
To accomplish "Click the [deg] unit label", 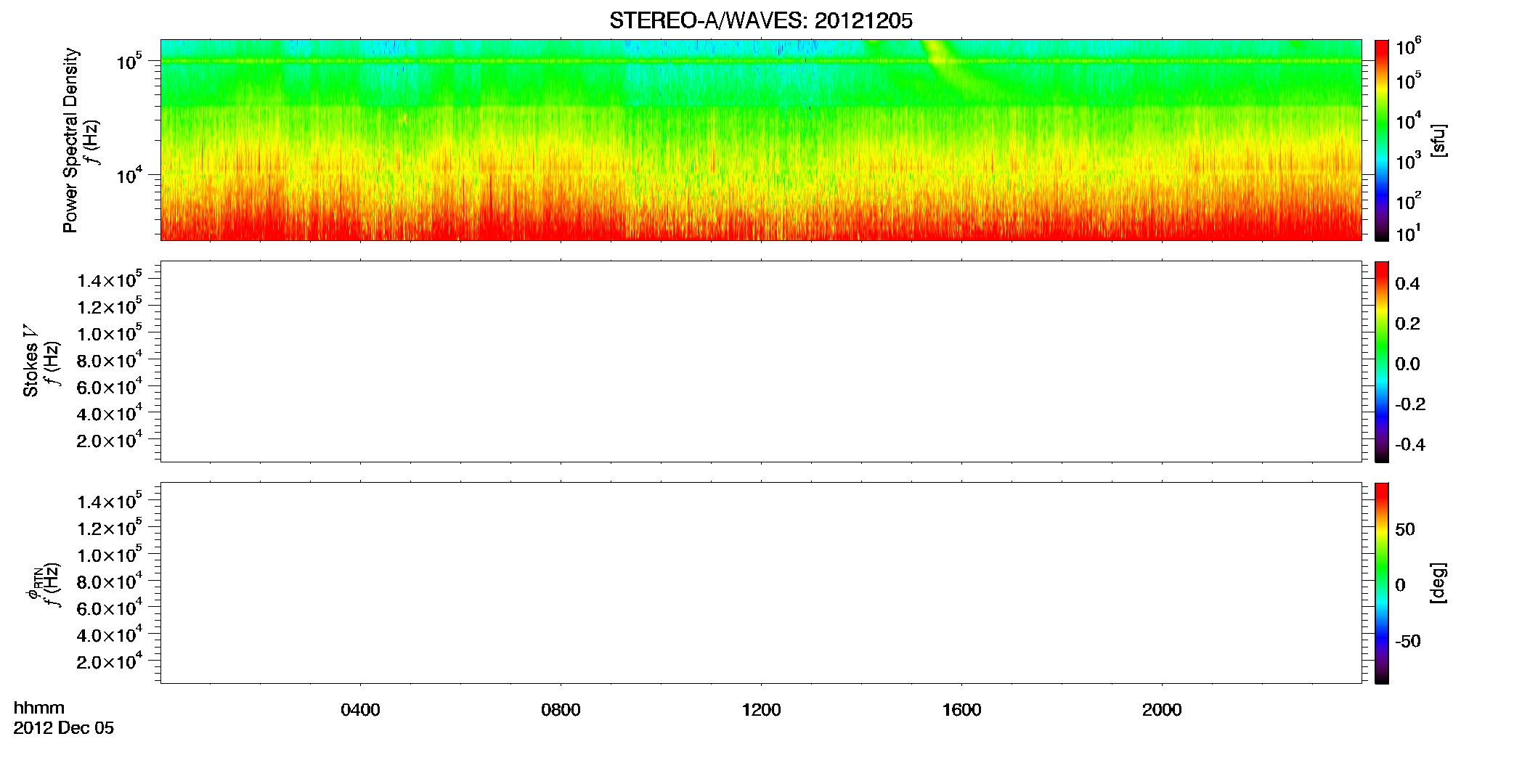I will (1438, 583).
